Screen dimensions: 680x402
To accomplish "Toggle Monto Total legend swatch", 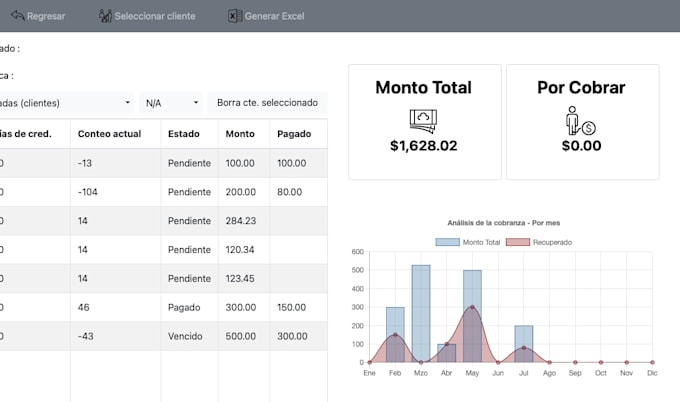I will click(448, 242).
